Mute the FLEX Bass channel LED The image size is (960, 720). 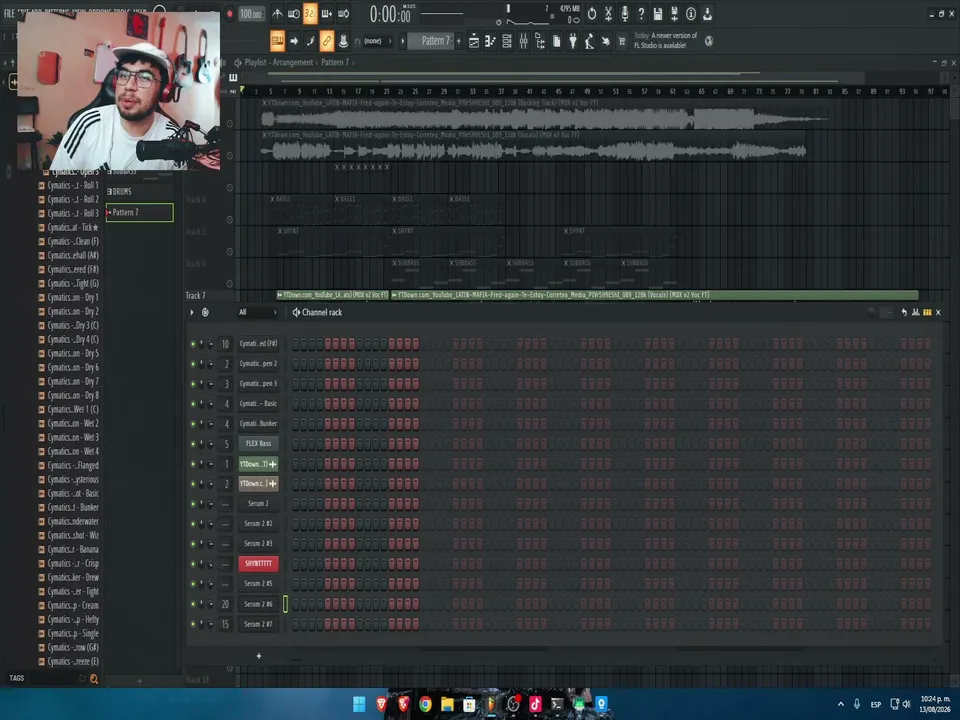pyautogui.click(x=193, y=444)
